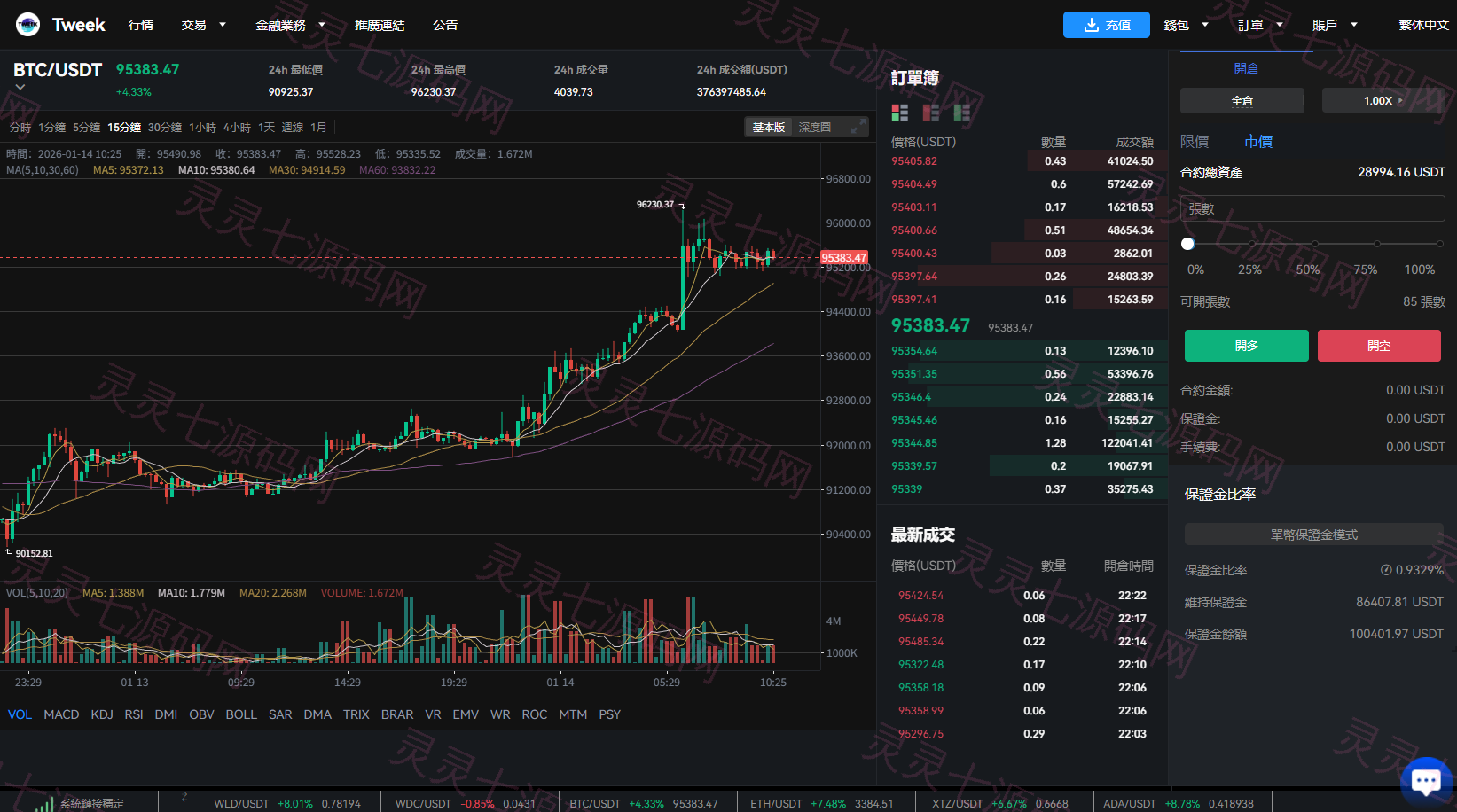Select 限價 limit order type

(1195, 142)
